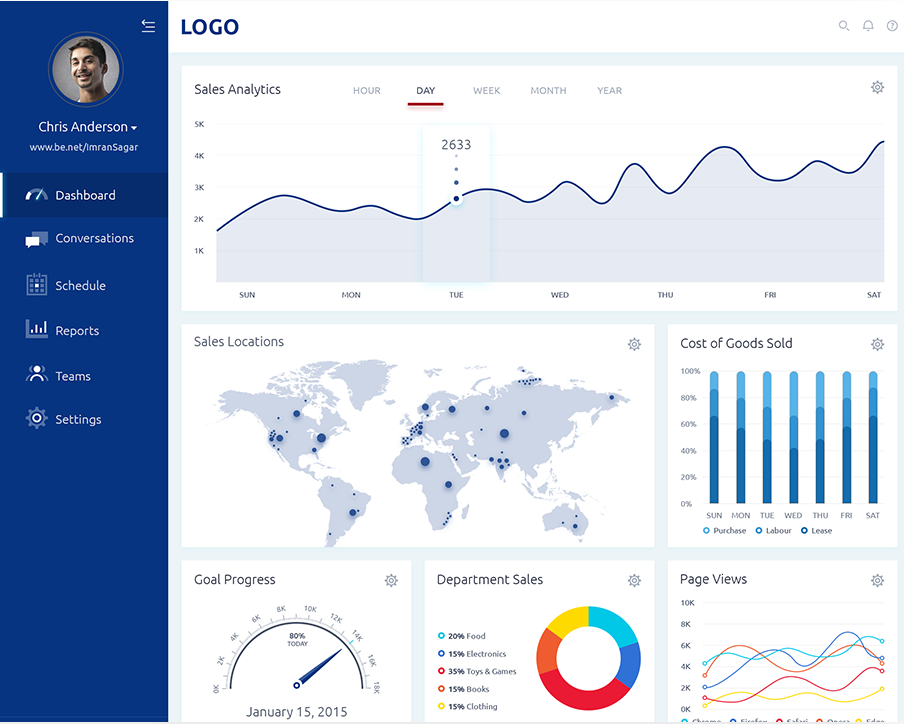
Task: Go to Reports in the sidebar
Action: (x=77, y=331)
